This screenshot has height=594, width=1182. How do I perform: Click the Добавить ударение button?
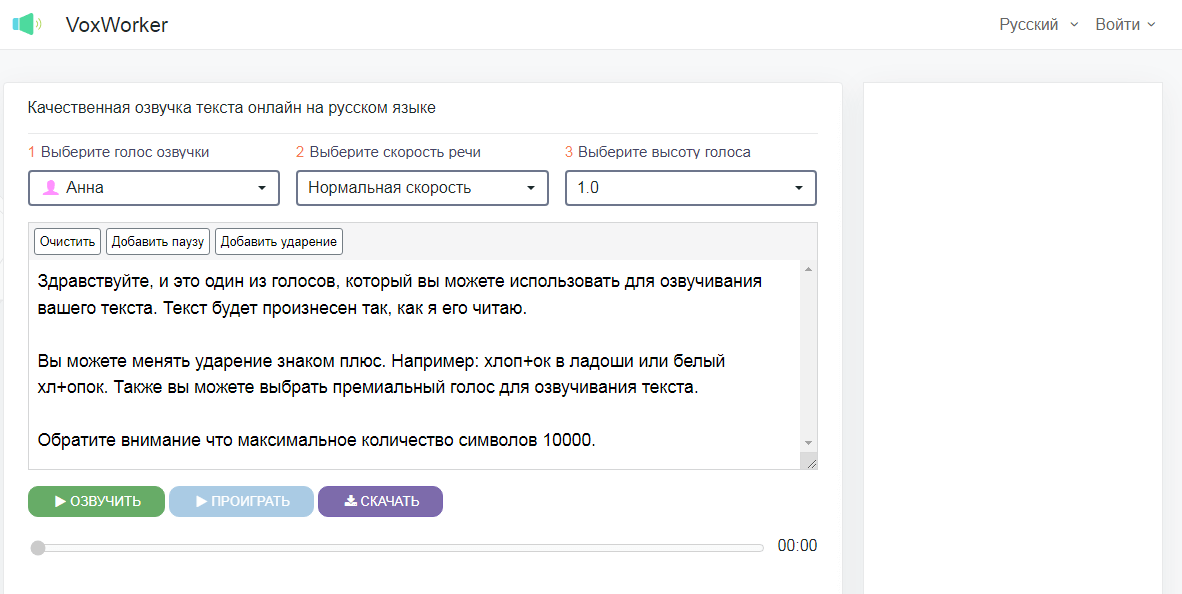[x=279, y=242]
